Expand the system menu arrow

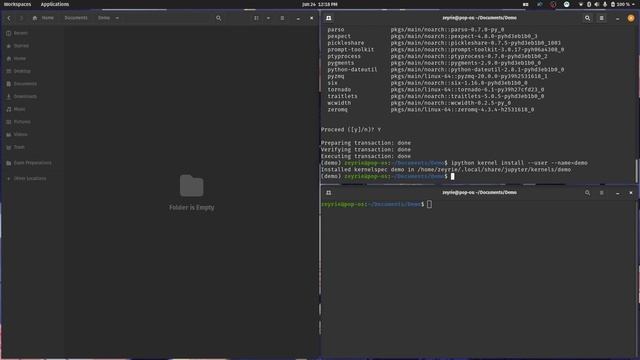633,4
